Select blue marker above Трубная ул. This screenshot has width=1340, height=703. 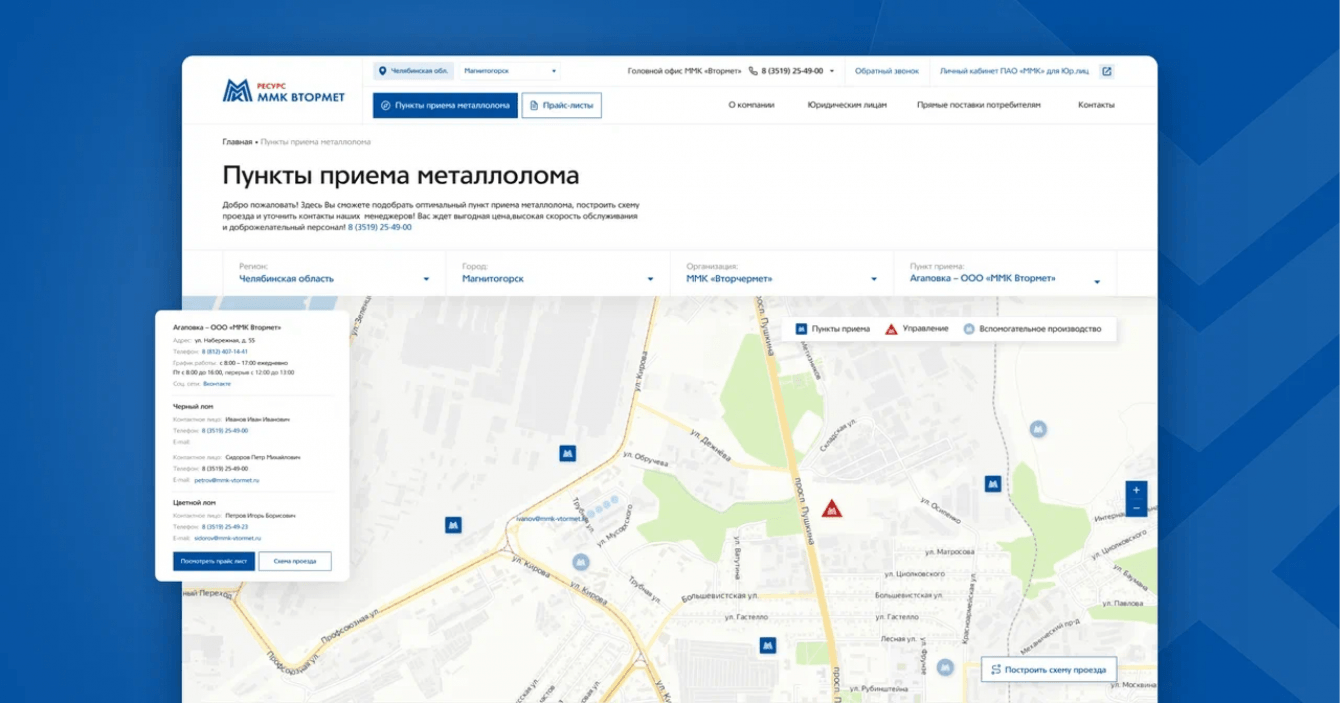(x=568, y=454)
